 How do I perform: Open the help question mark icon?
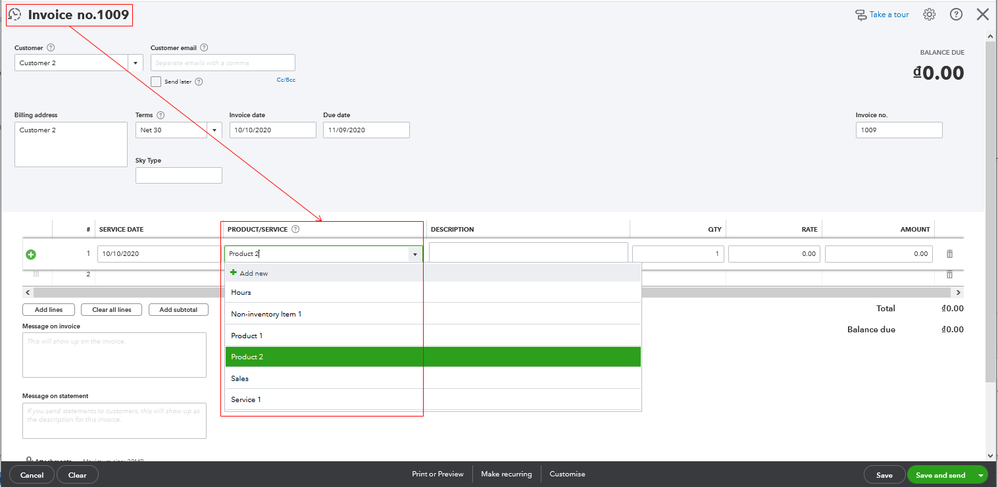point(956,14)
